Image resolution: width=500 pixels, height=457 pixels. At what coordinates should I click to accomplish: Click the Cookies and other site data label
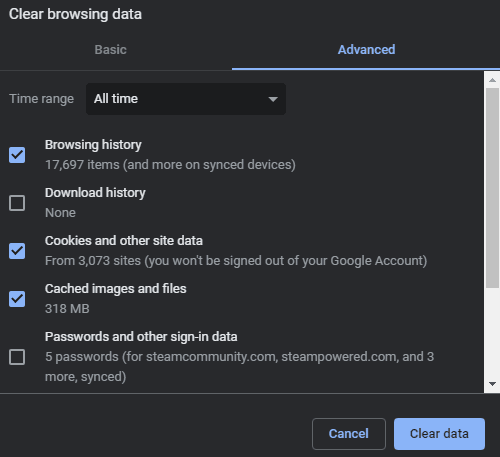124,241
